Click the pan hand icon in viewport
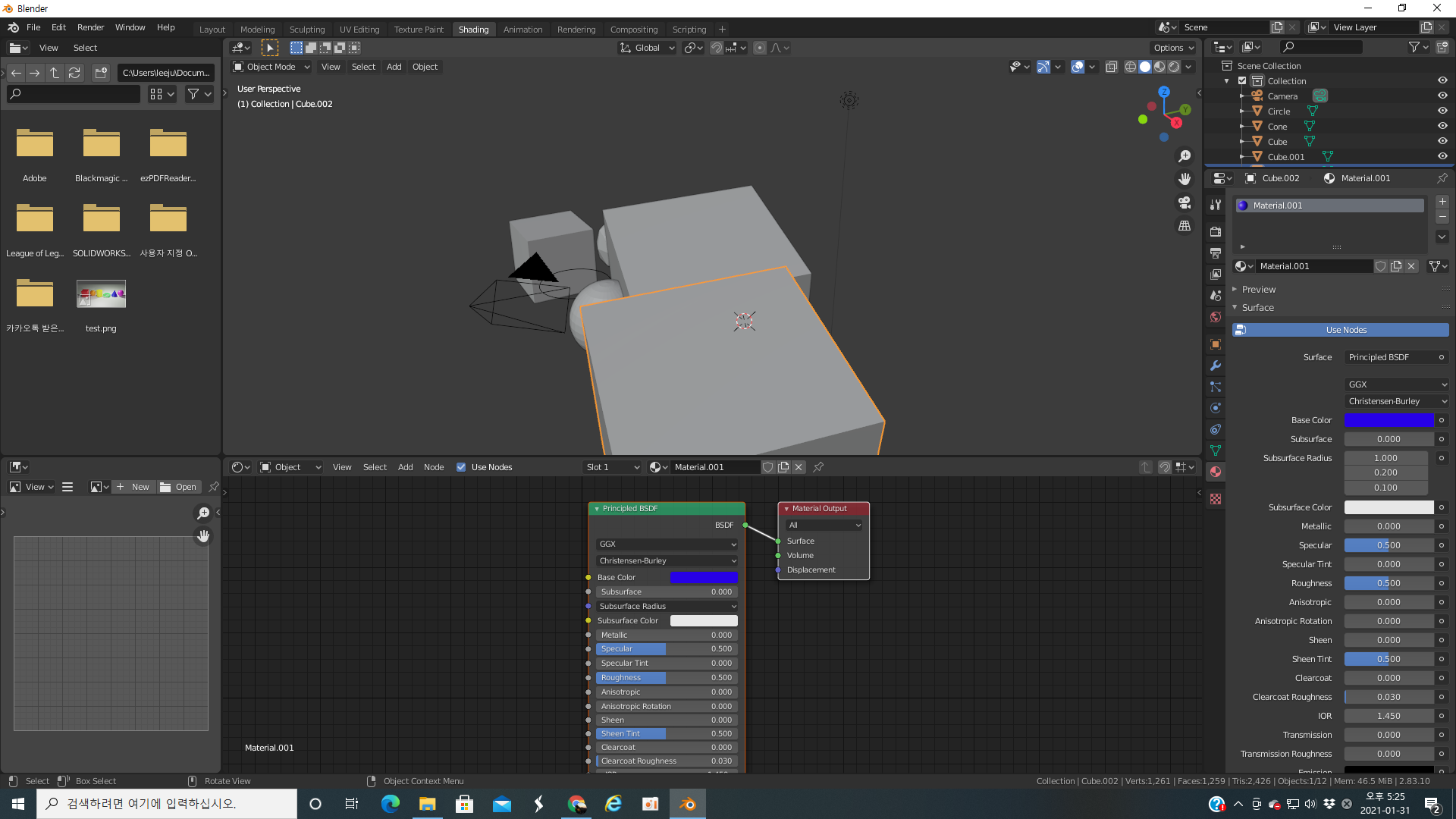Screen dimensions: 1456x819 point(1185,179)
